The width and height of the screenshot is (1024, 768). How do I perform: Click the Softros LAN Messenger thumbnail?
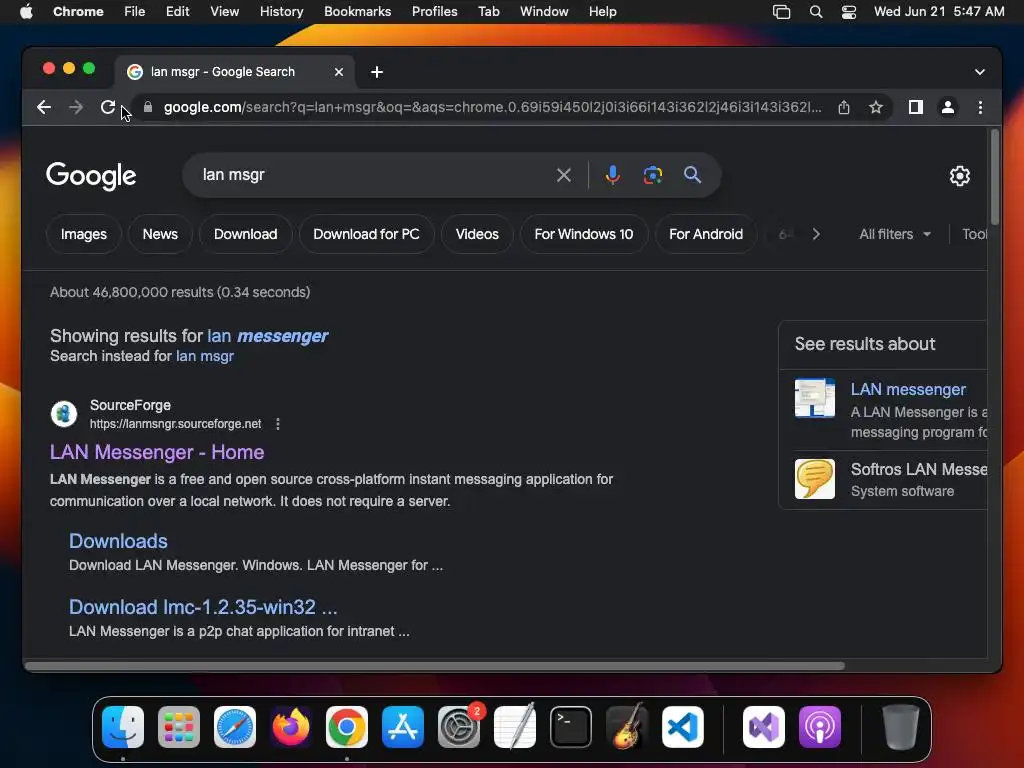pos(814,479)
